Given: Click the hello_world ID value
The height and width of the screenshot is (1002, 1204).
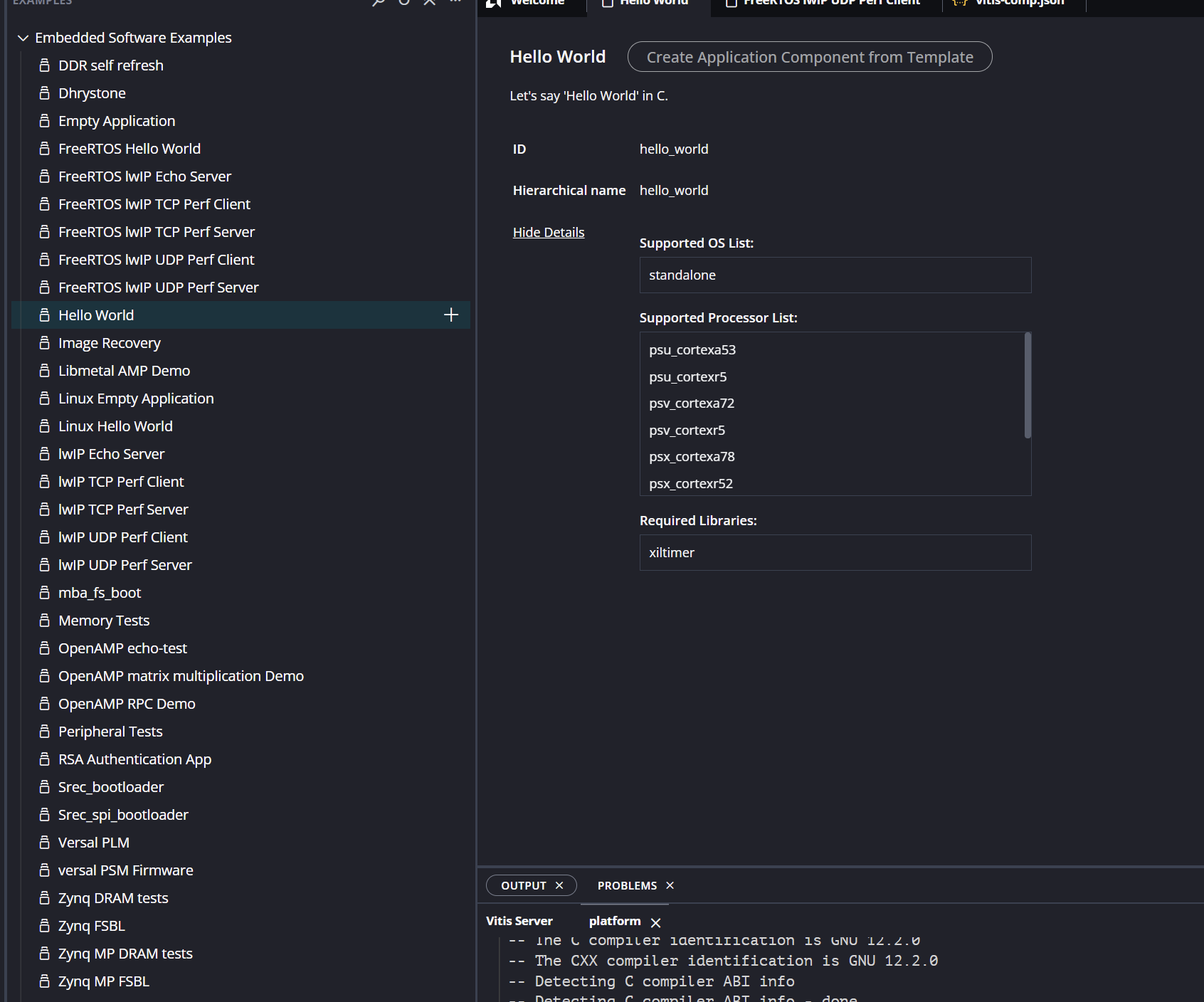Looking at the screenshot, I should click(x=674, y=149).
